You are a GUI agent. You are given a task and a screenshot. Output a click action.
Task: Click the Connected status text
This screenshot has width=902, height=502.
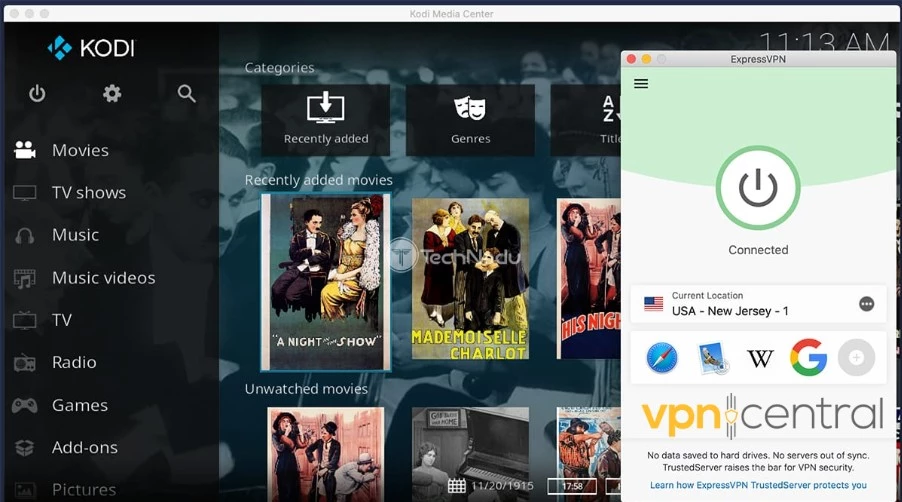tap(758, 250)
